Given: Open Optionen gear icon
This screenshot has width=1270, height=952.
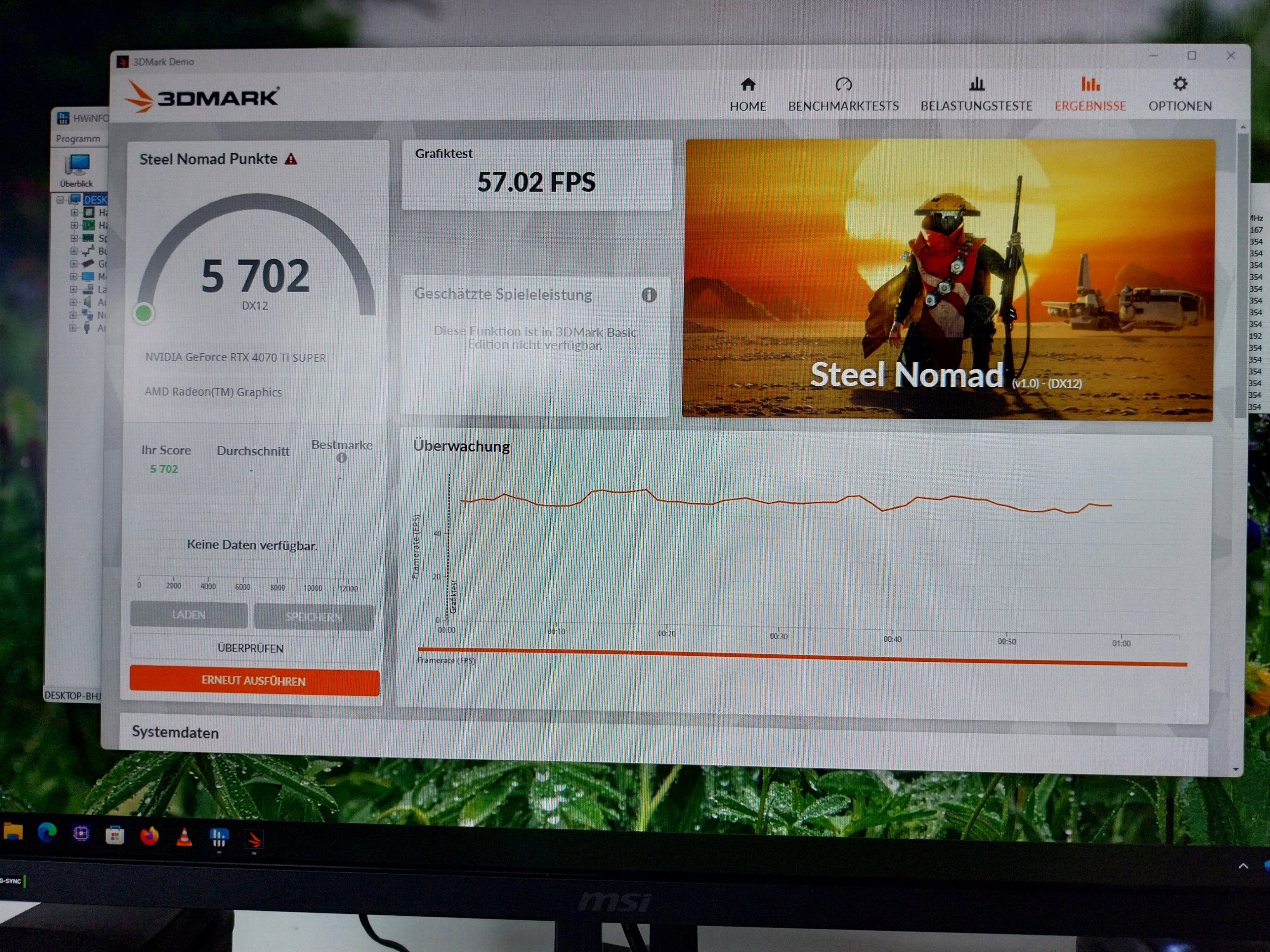Looking at the screenshot, I should (1179, 84).
